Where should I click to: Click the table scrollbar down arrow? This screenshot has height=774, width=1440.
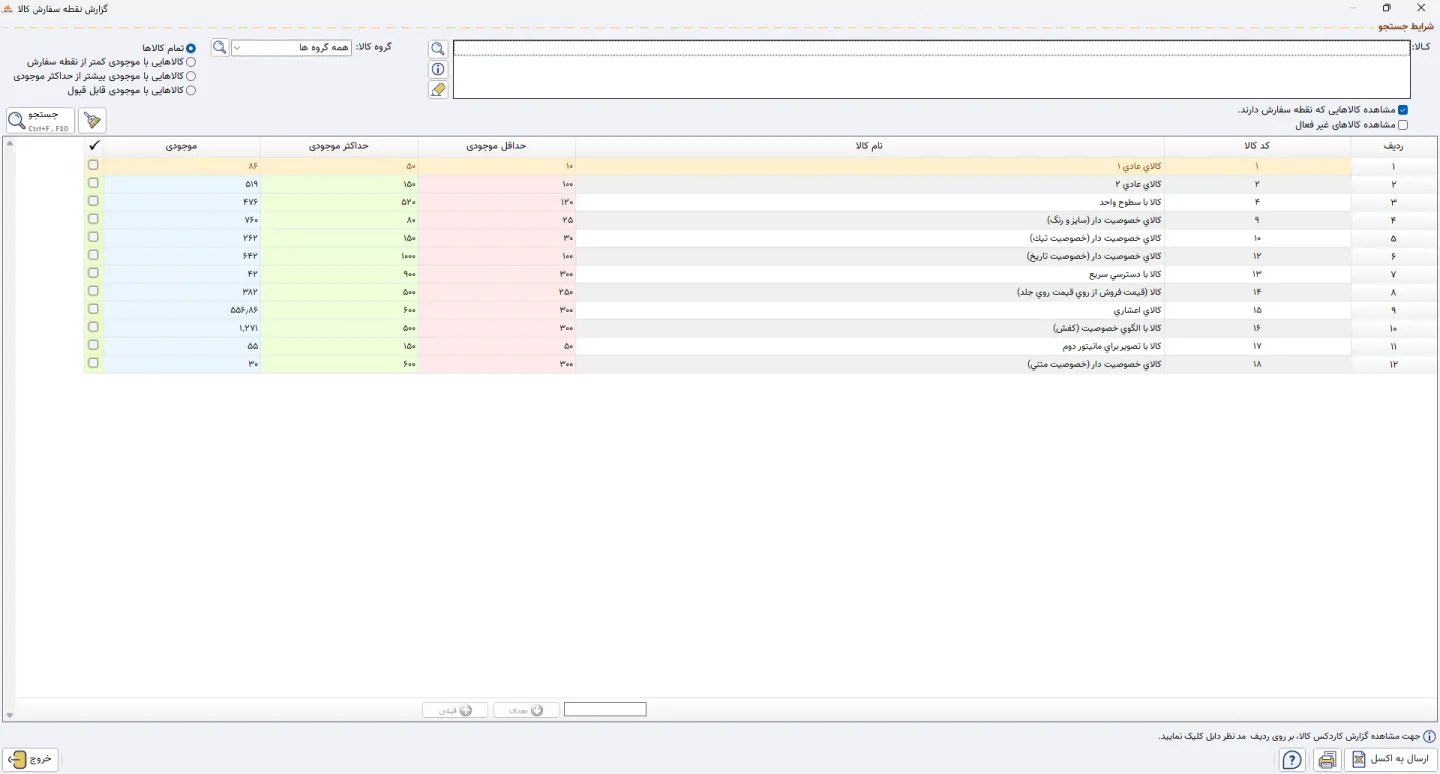pos(10,715)
